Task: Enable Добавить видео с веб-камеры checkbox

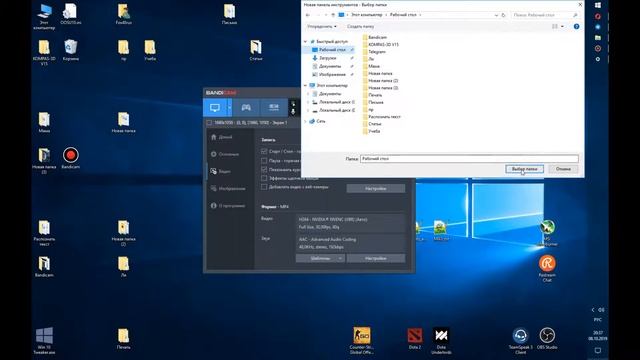Action: 264,187
